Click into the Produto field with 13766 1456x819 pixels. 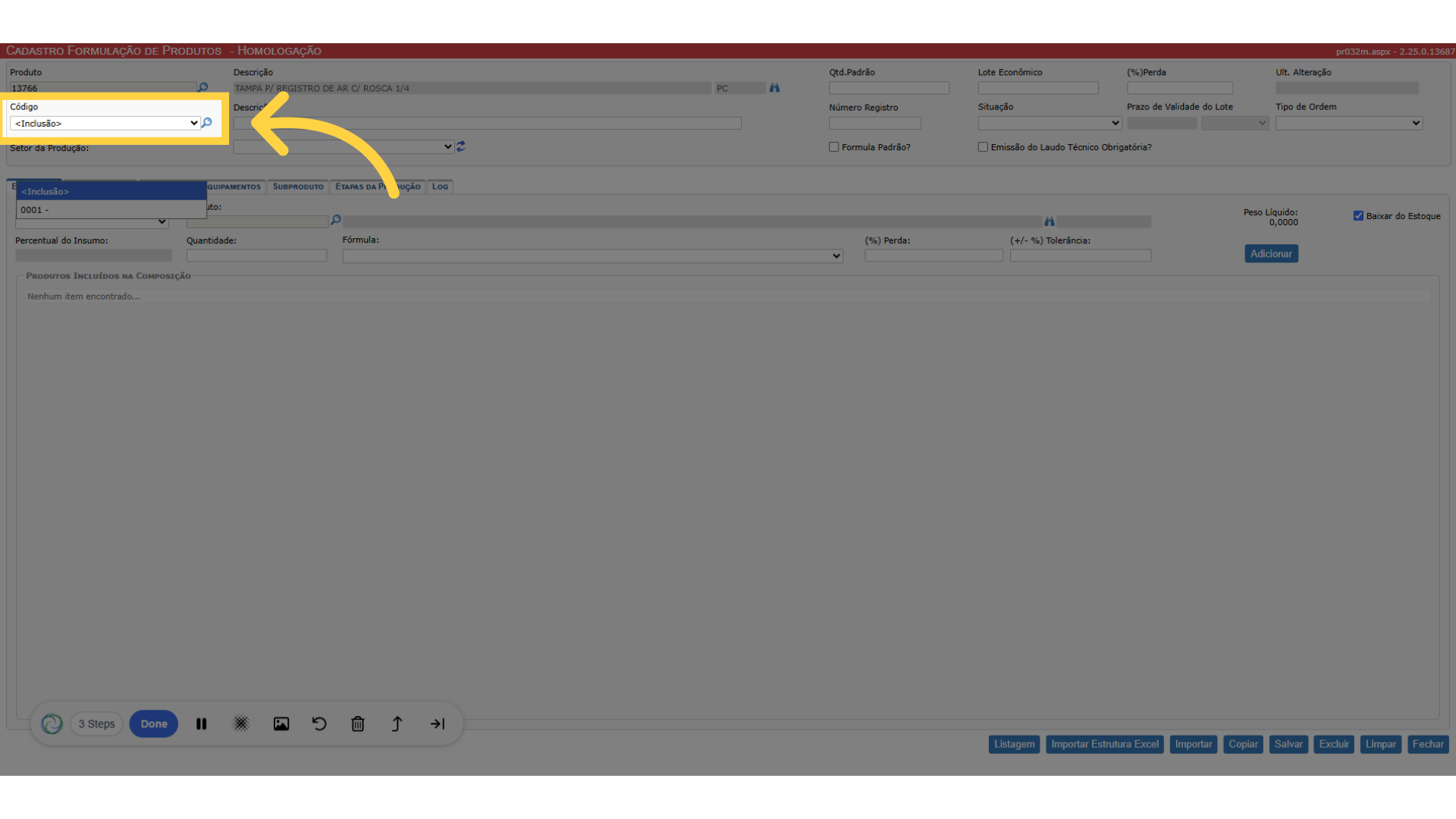(102, 88)
